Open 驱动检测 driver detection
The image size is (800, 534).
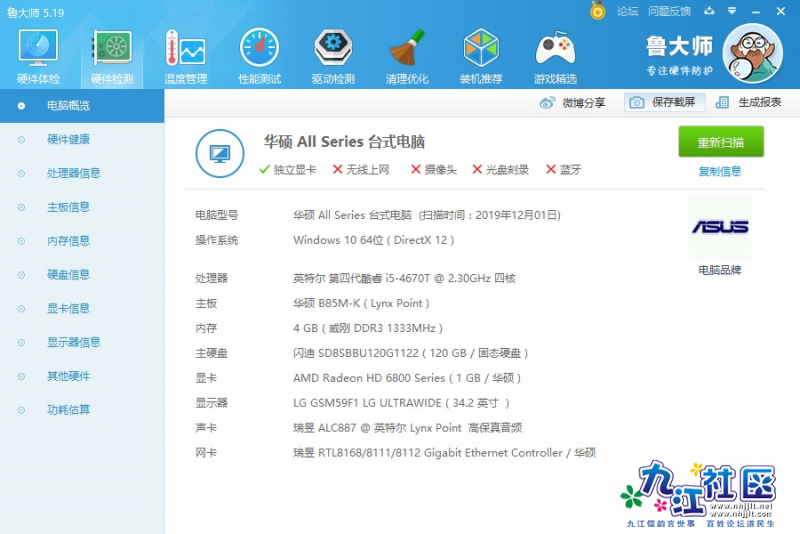point(333,56)
